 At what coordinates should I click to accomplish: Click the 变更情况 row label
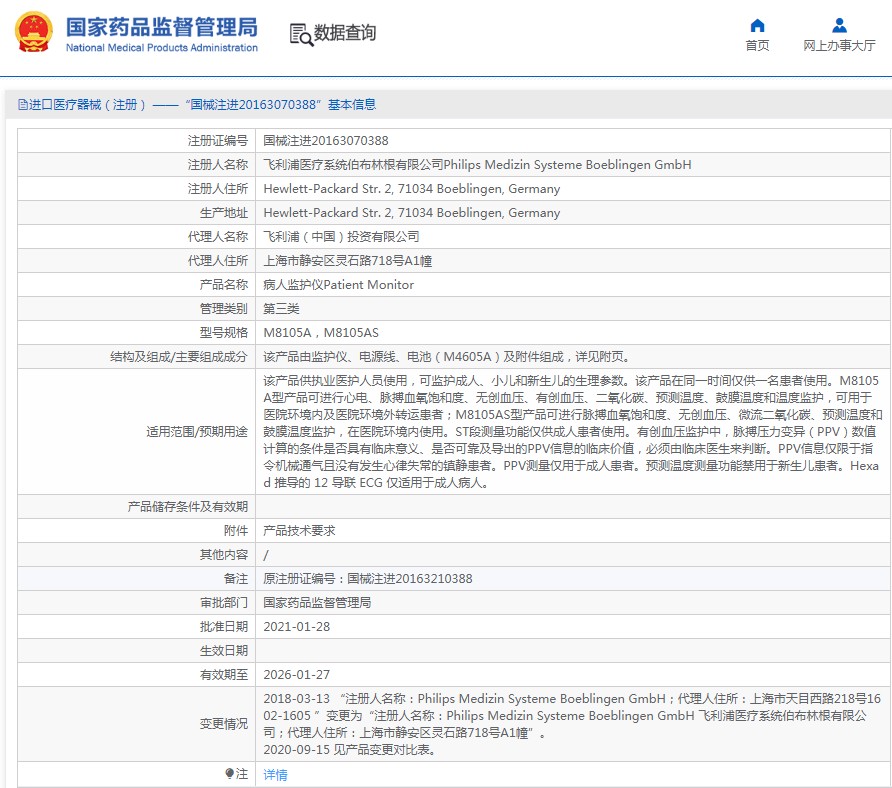coord(224,724)
